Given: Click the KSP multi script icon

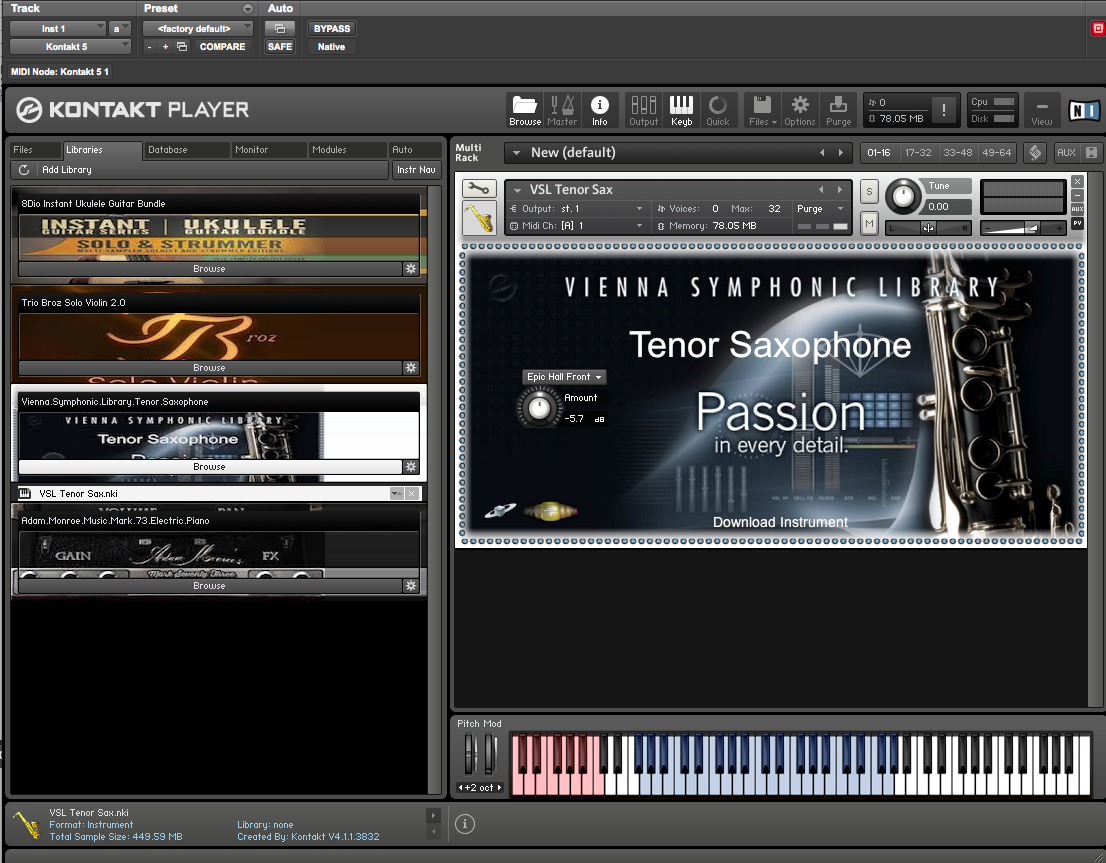Looking at the screenshot, I should click(x=1035, y=152).
